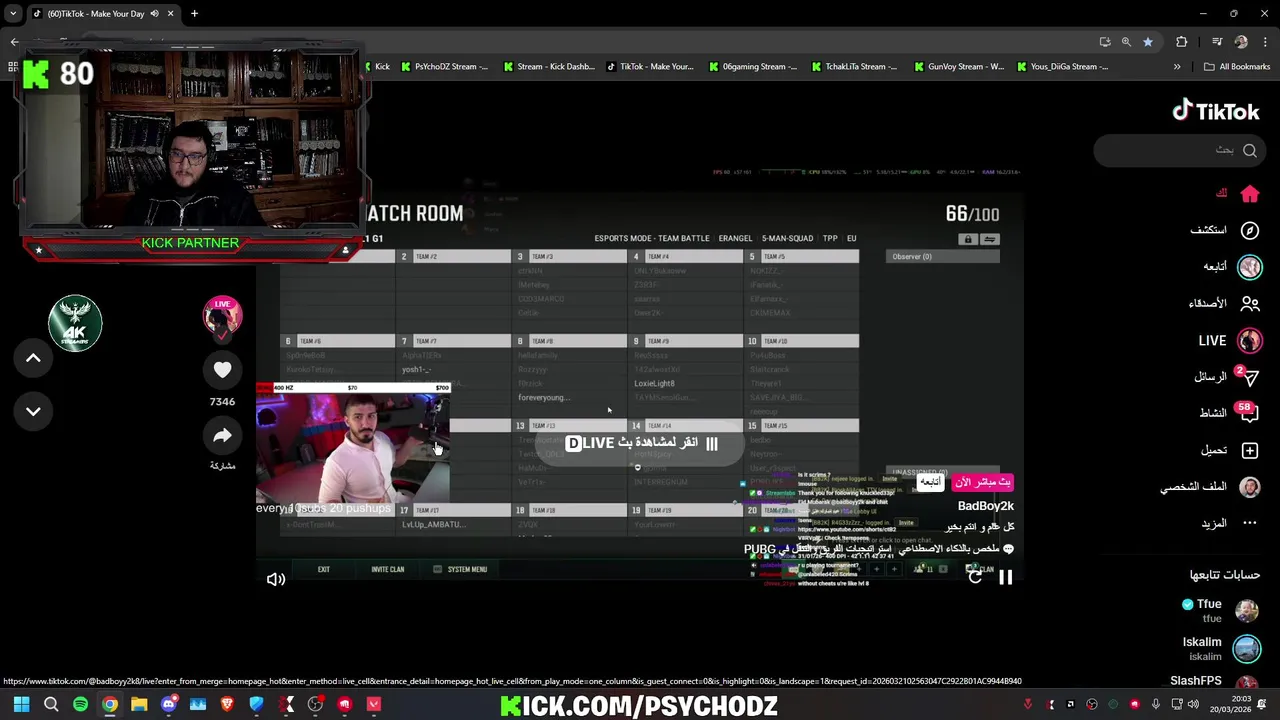
Task: Open the TchakLiTa Stream bookmark
Action: click(854, 67)
